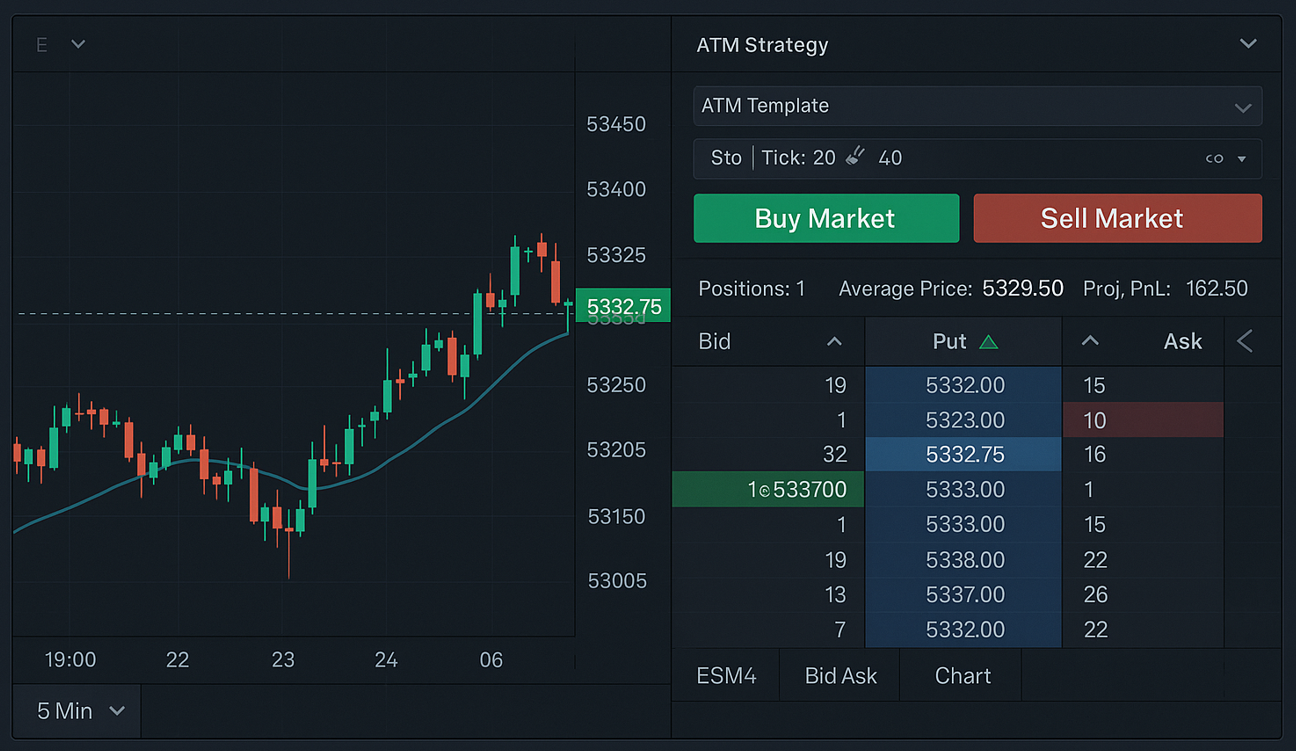Click the link icon in the Tick row
The image size is (1296, 751).
1214,158
